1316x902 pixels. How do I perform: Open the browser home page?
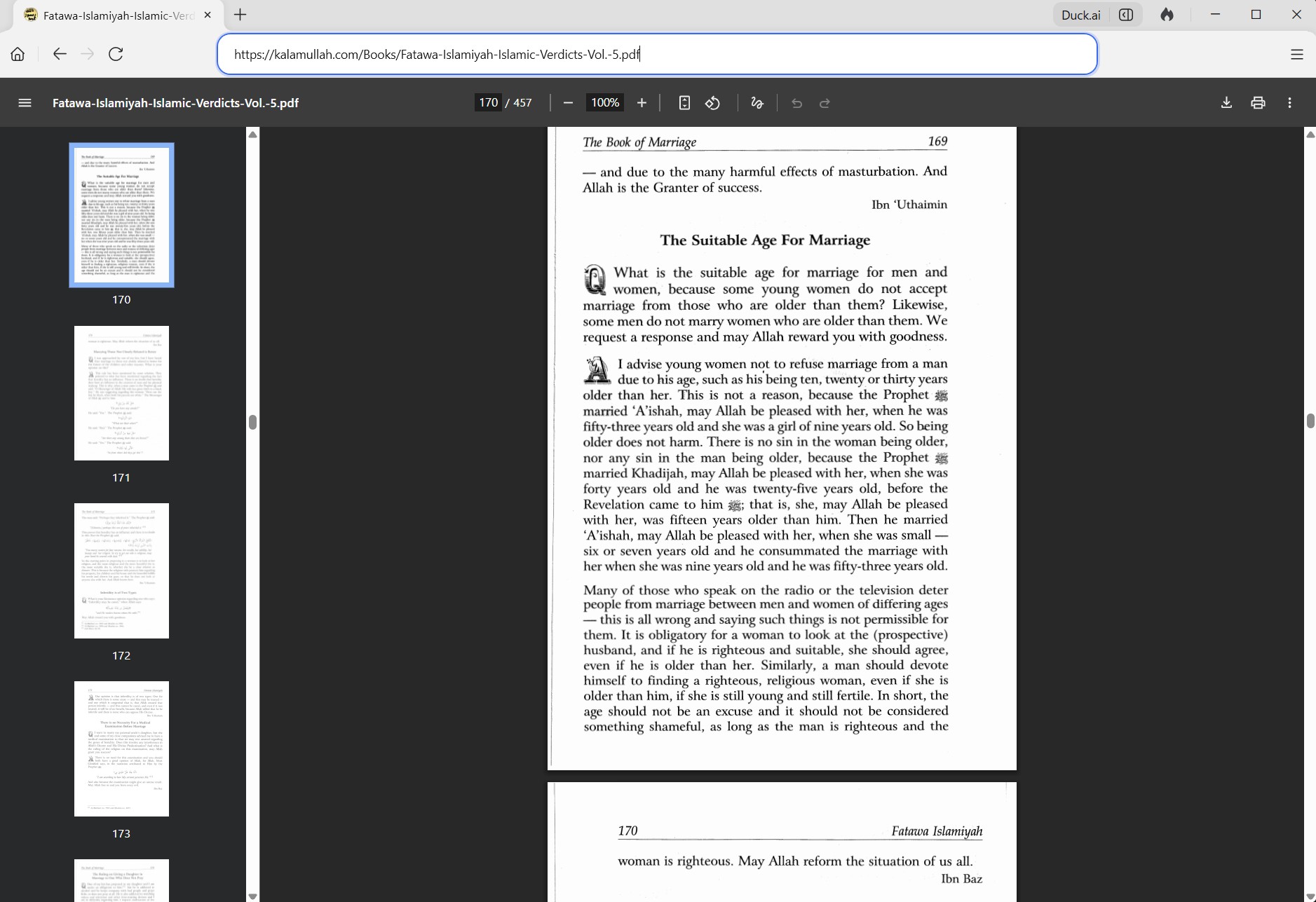(x=18, y=54)
